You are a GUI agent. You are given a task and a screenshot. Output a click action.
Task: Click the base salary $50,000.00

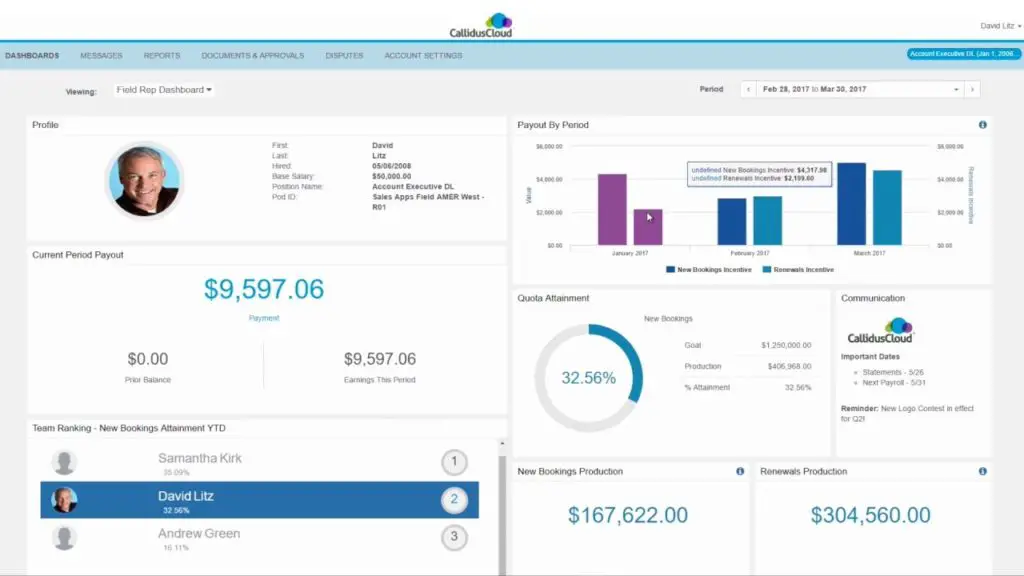click(392, 176)
